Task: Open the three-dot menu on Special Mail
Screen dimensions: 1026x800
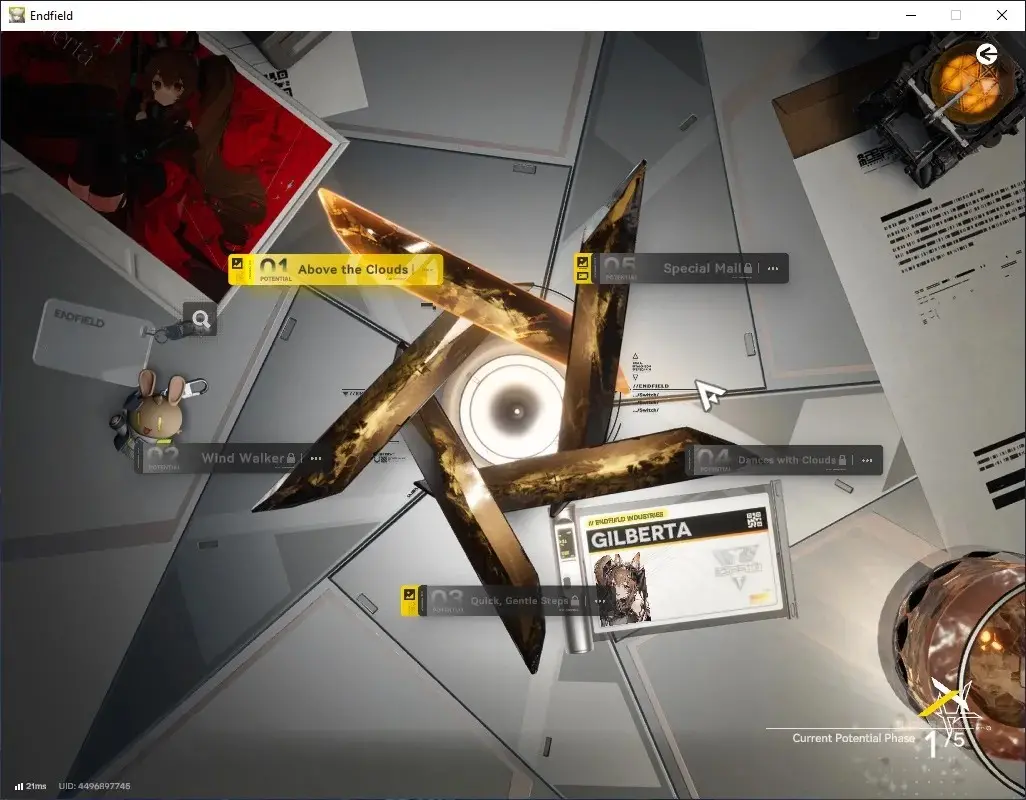Action: 773,268
